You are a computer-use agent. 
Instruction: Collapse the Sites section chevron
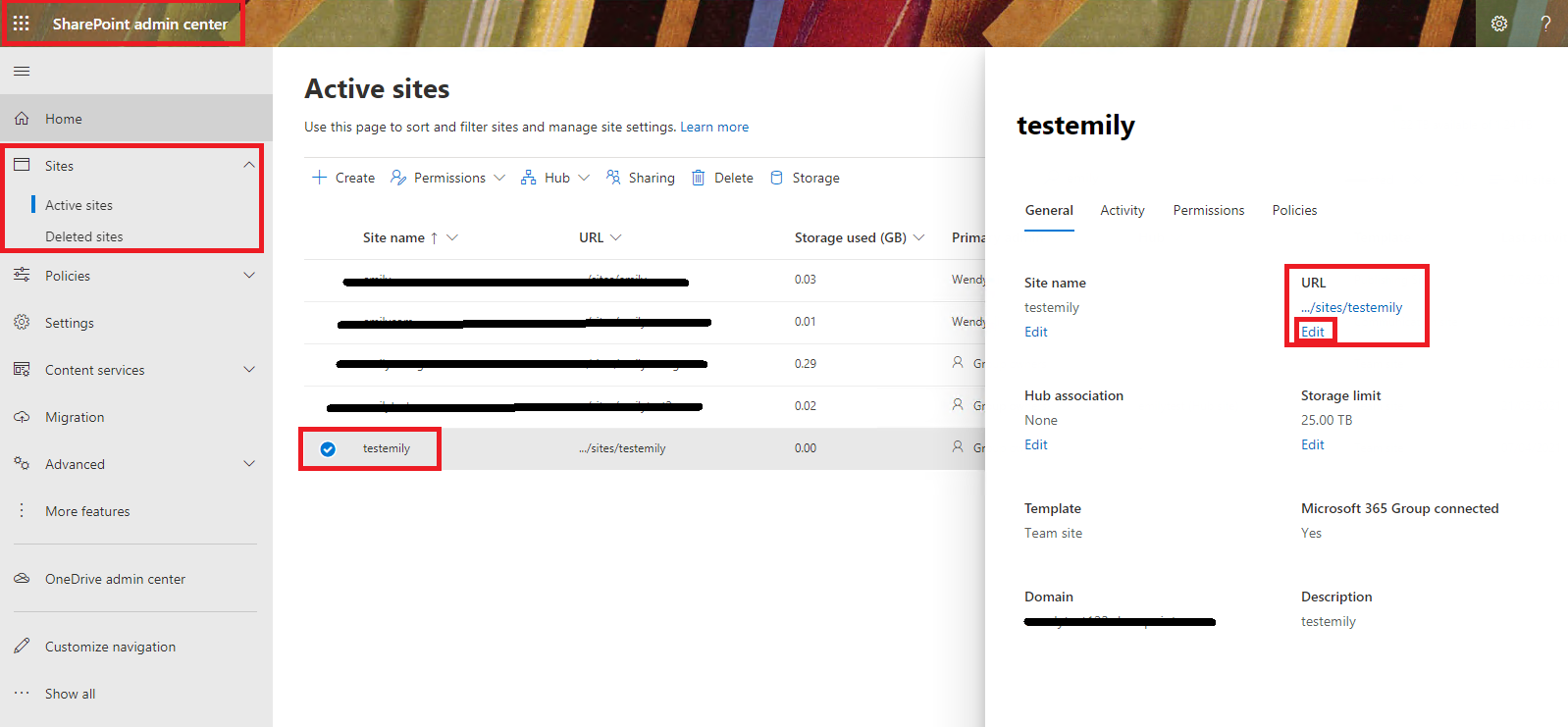tap(249, 165)
